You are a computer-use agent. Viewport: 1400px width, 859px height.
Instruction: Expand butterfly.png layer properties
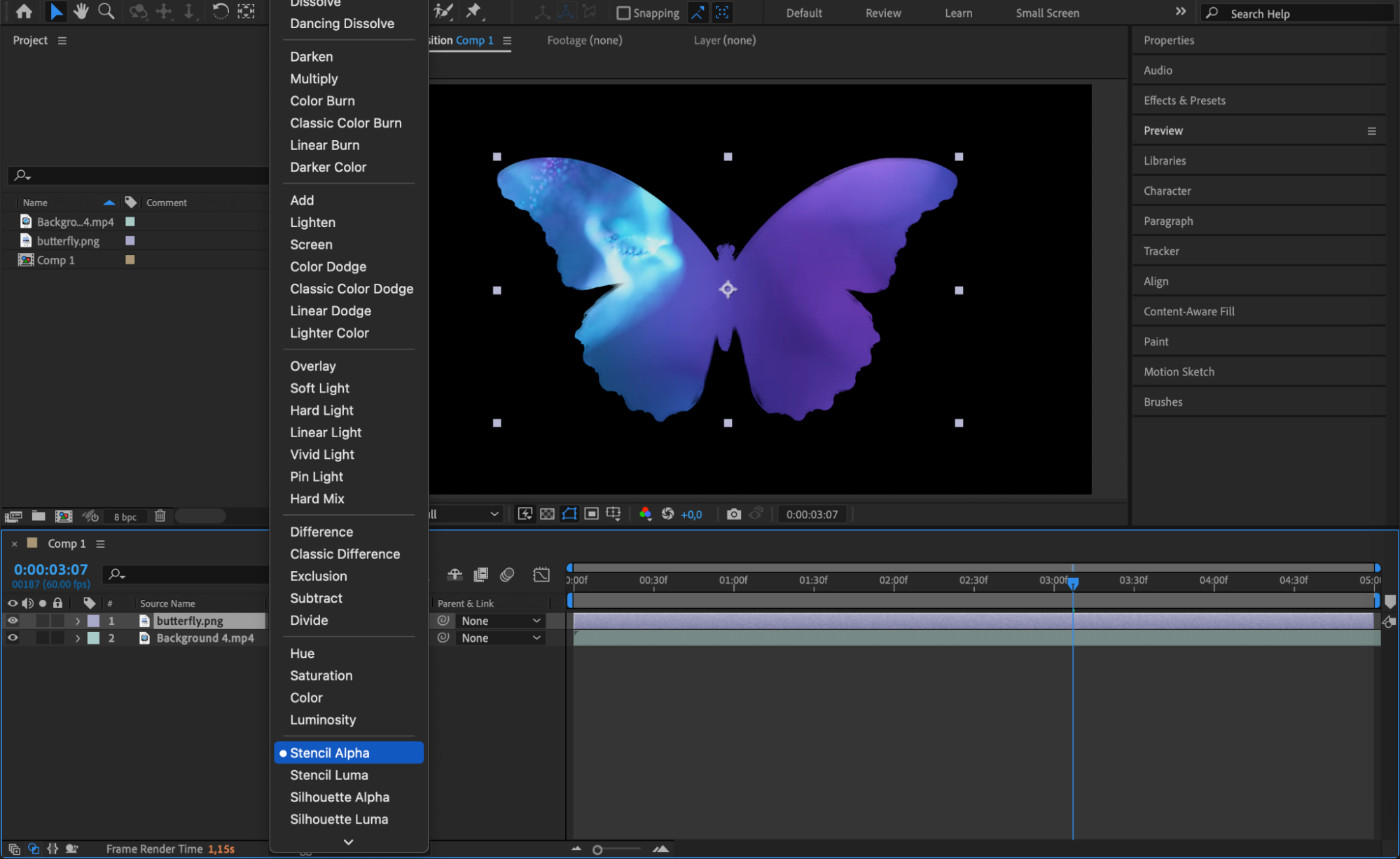[x=78, y=621]
